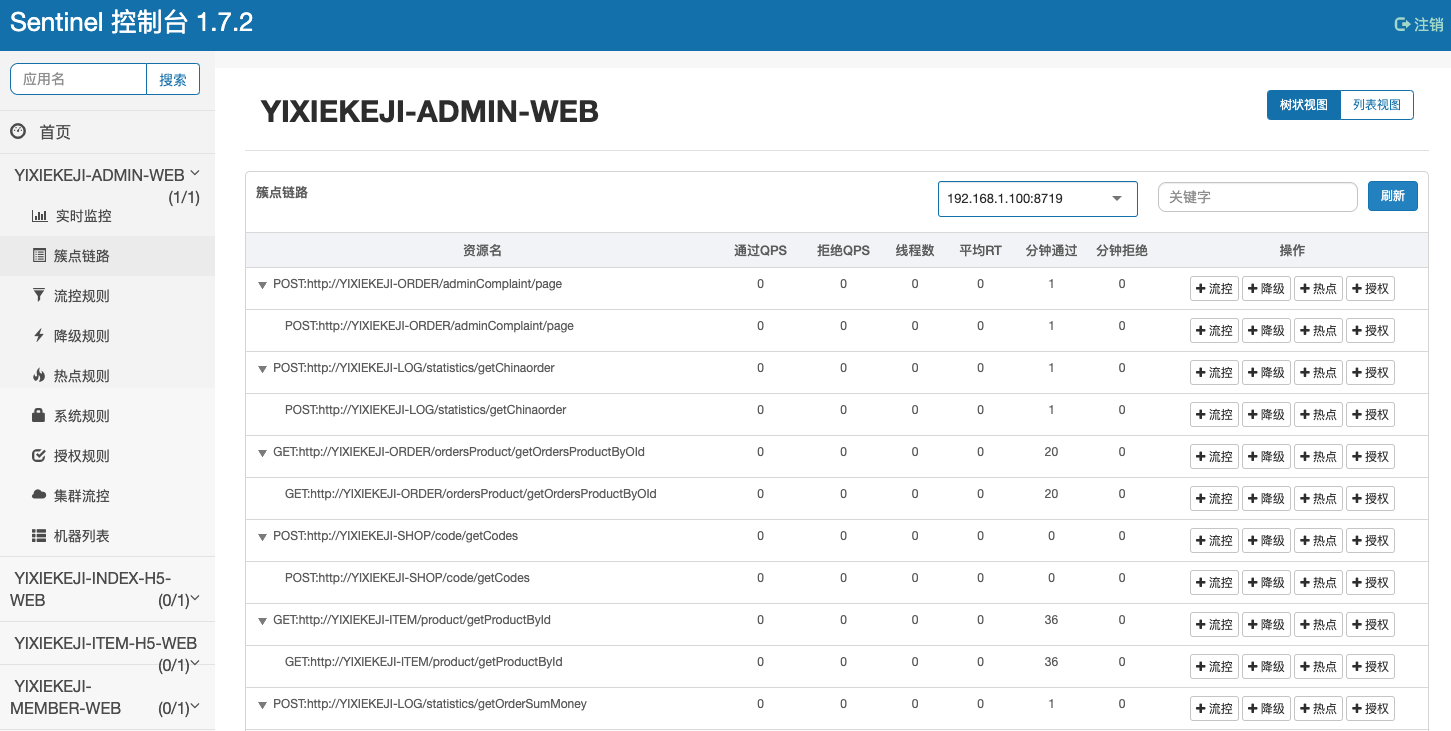This screenshot has height=731, width=1451.
Task: Click the 关键字 keyword input
Action: 1257,197
